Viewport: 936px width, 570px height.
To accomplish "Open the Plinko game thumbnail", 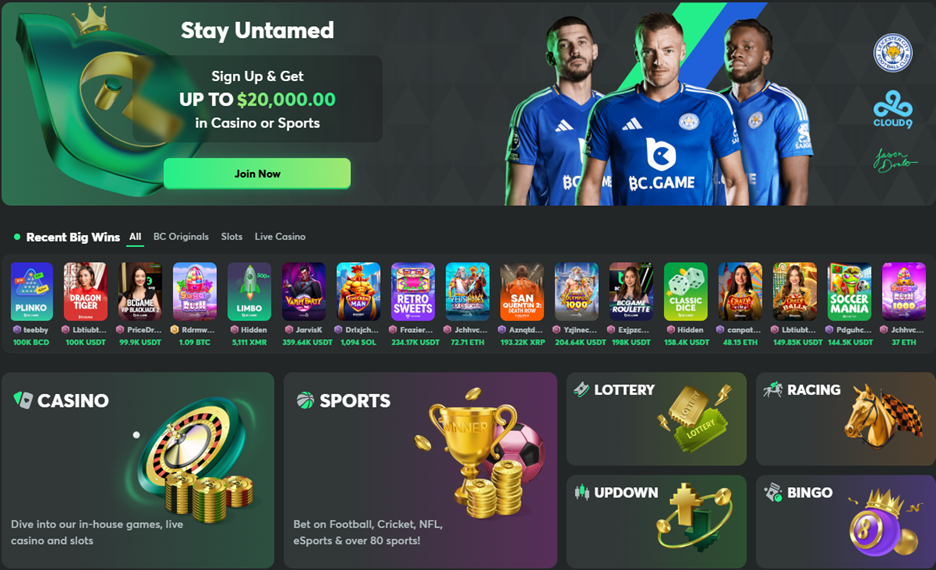I will [32, 292].
